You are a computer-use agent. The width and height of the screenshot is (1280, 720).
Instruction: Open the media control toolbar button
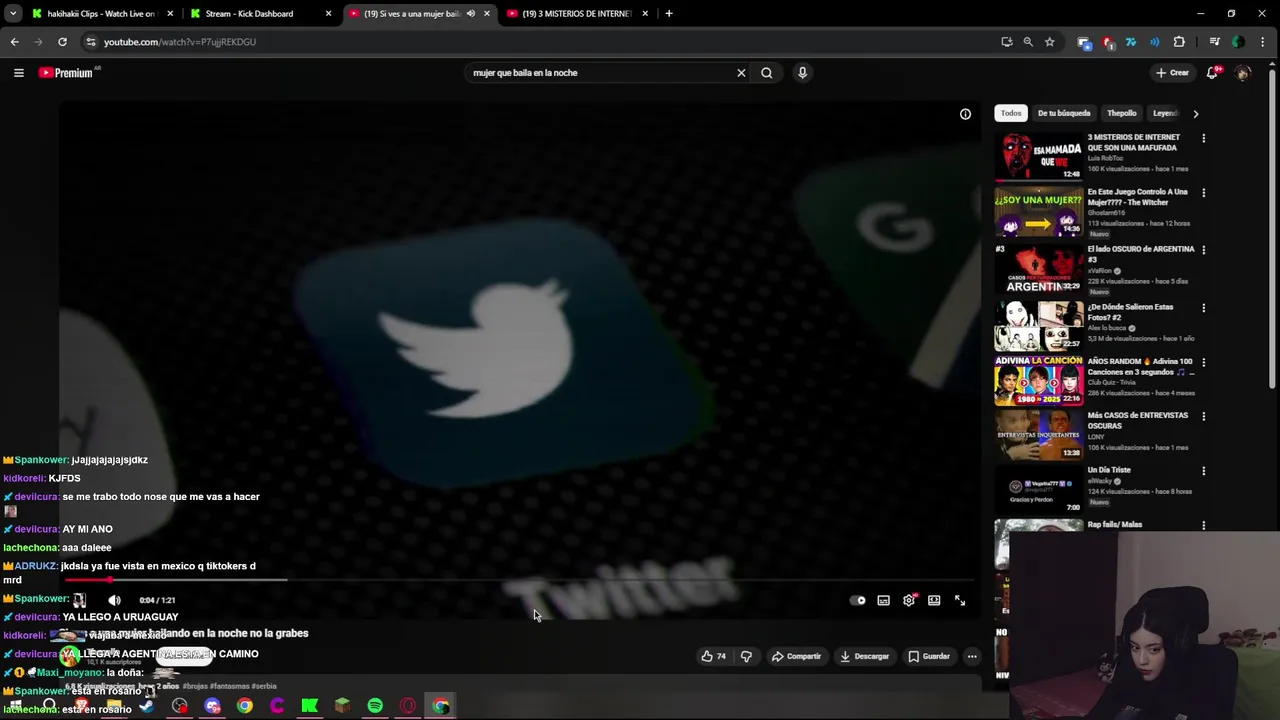[1214, 42]
